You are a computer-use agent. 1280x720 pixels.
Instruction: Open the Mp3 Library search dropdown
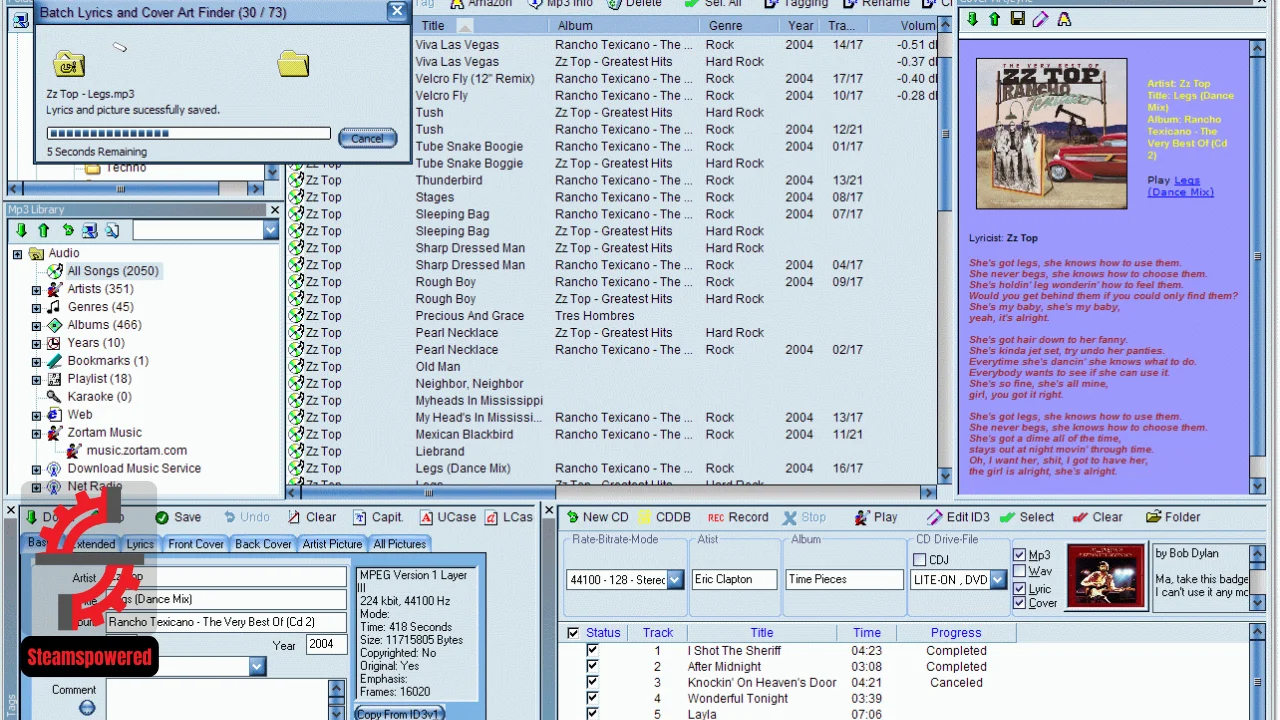pyautogui.click(x=270, y=230)
